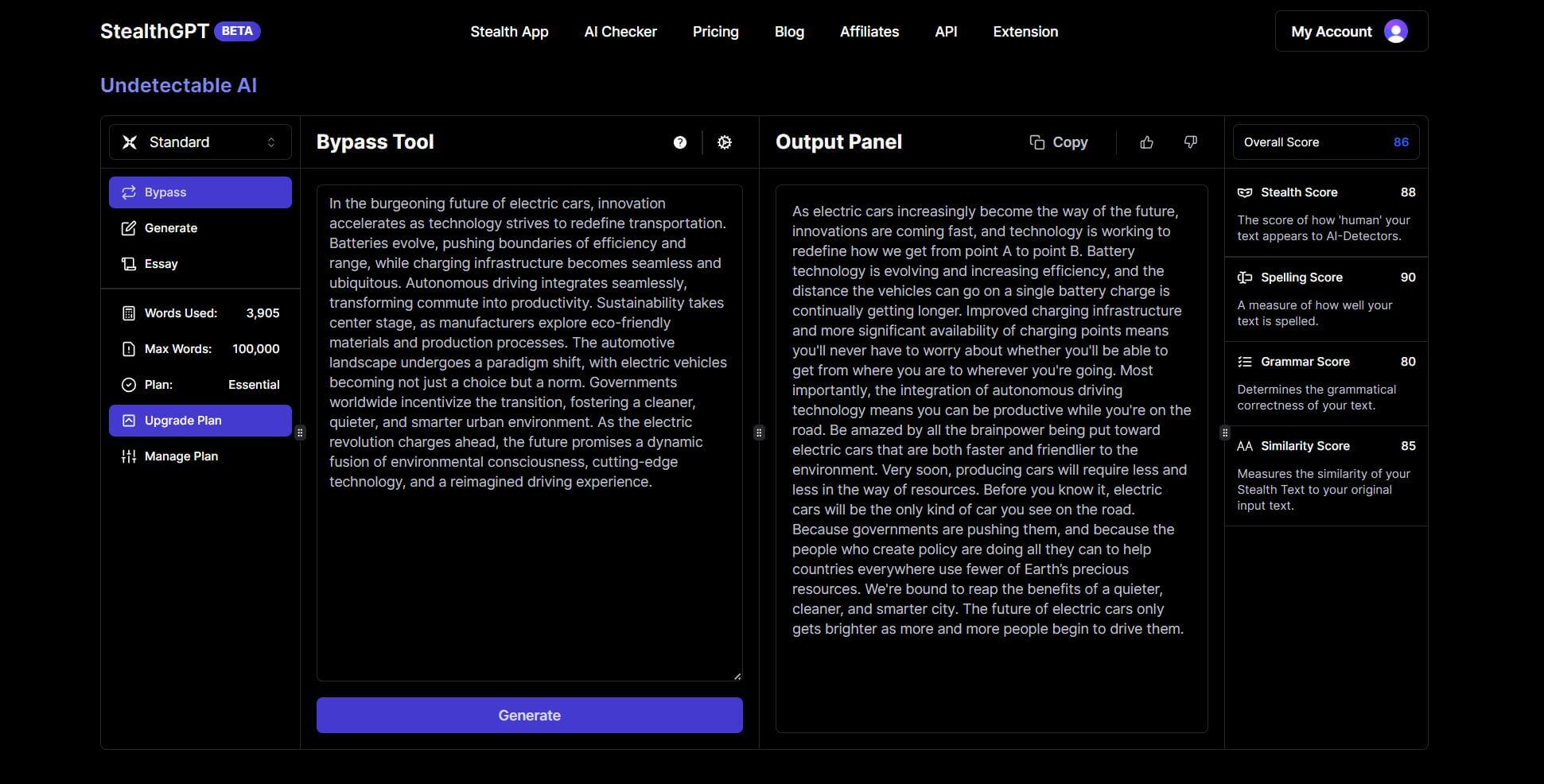Click the Words Used calculator icon

(129, 313)
